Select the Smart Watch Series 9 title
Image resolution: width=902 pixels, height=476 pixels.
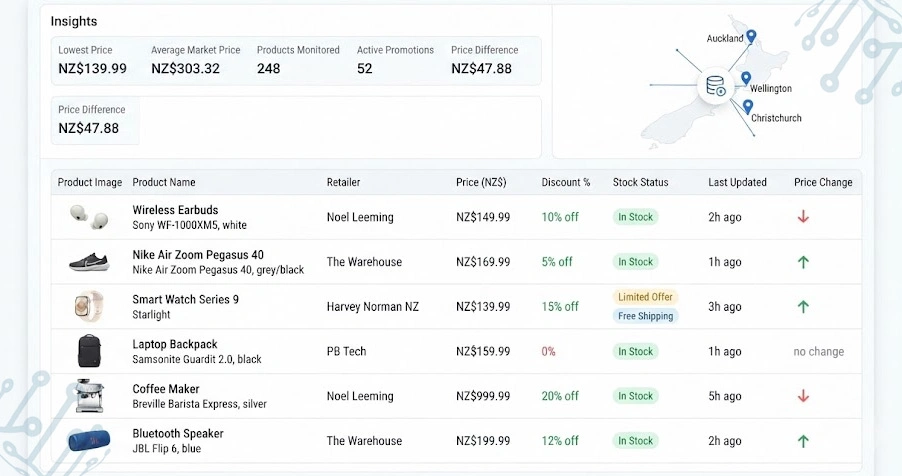click(x=185, y=299)
